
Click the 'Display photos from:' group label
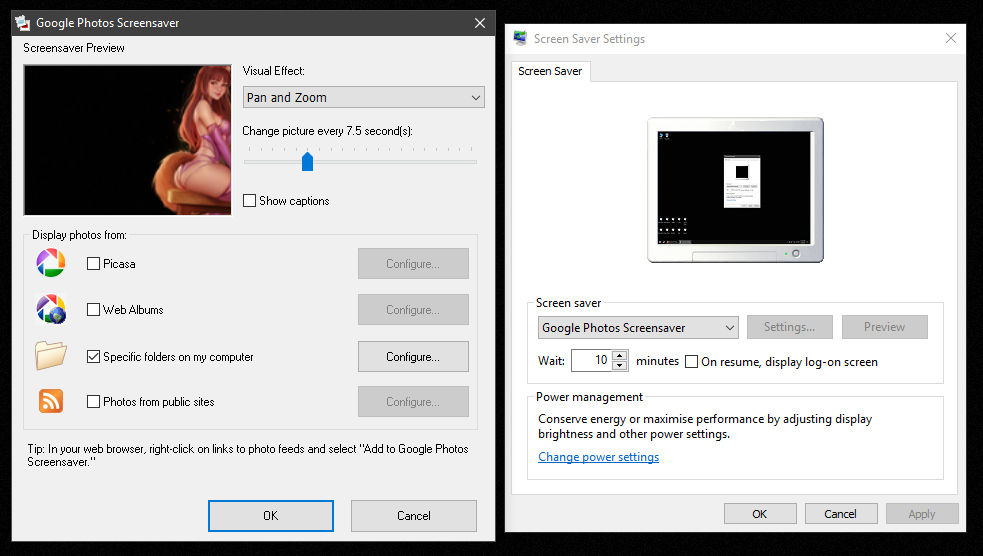click(x=80, y=235)
